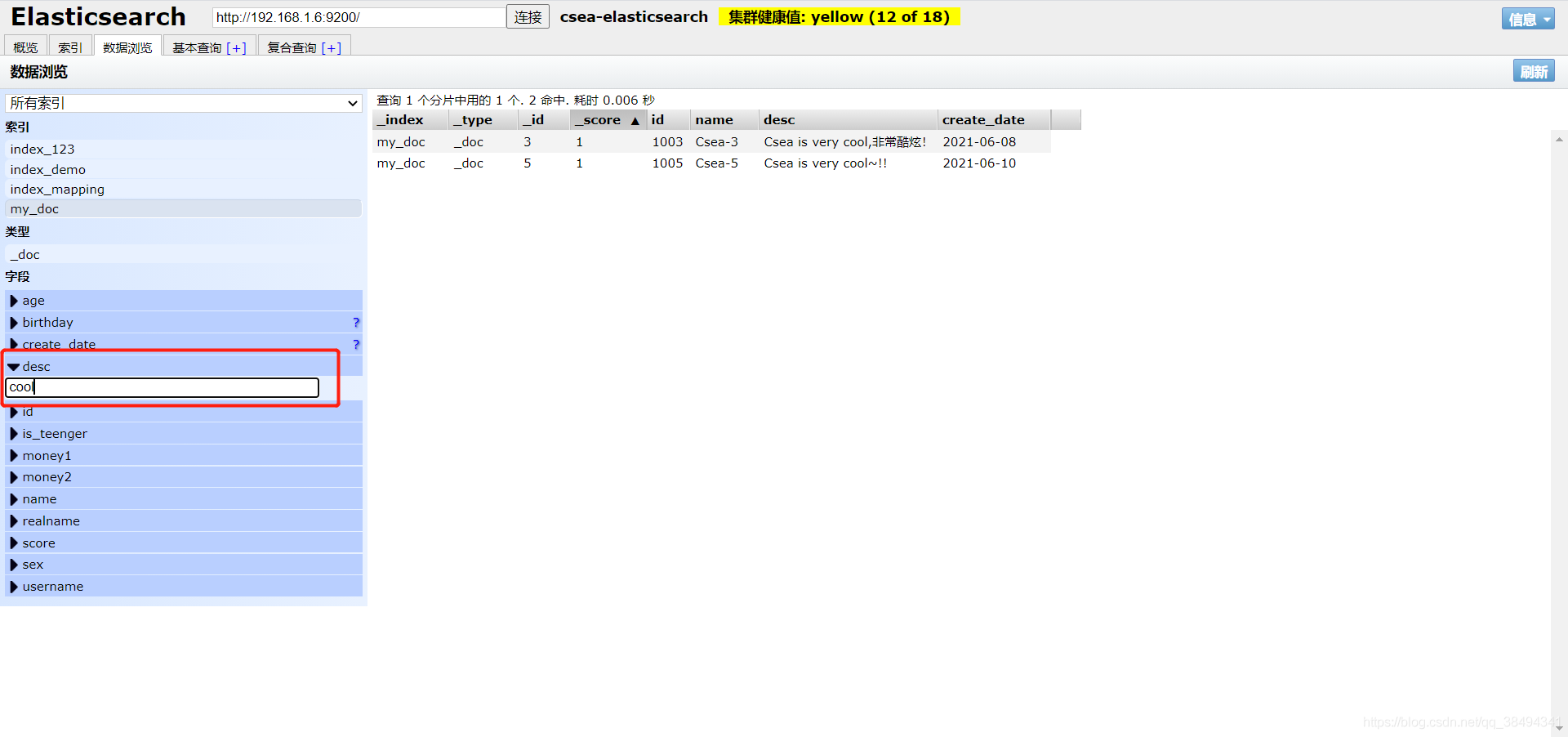This screenshot has height=737, width=1568.
Task: Open the 信息 dropdown menu
Action: click(1528, 19)
